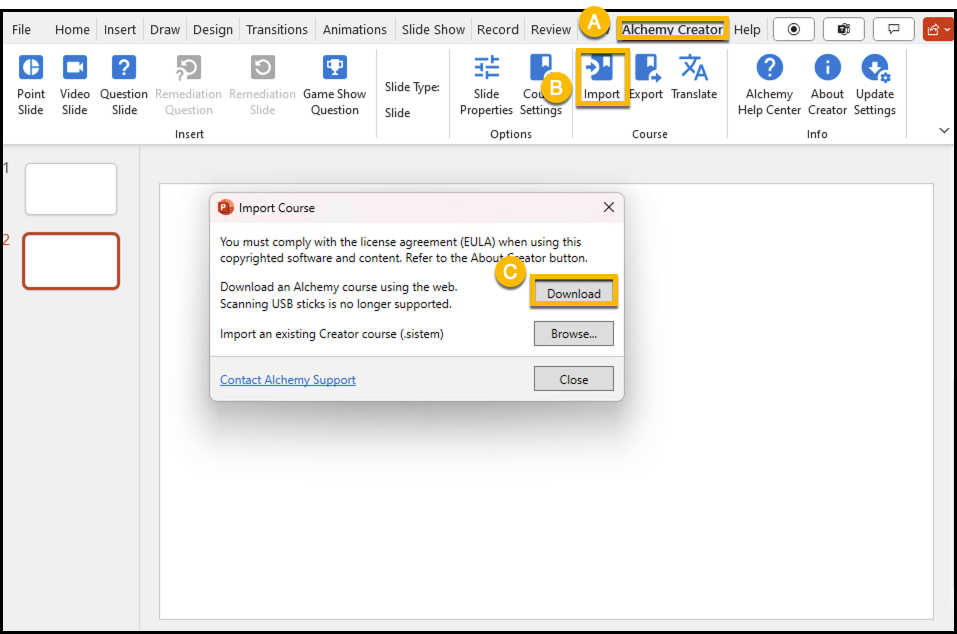Screen dimensions: 957x634
Task: Open About Creator info
Action: [827, 84]
